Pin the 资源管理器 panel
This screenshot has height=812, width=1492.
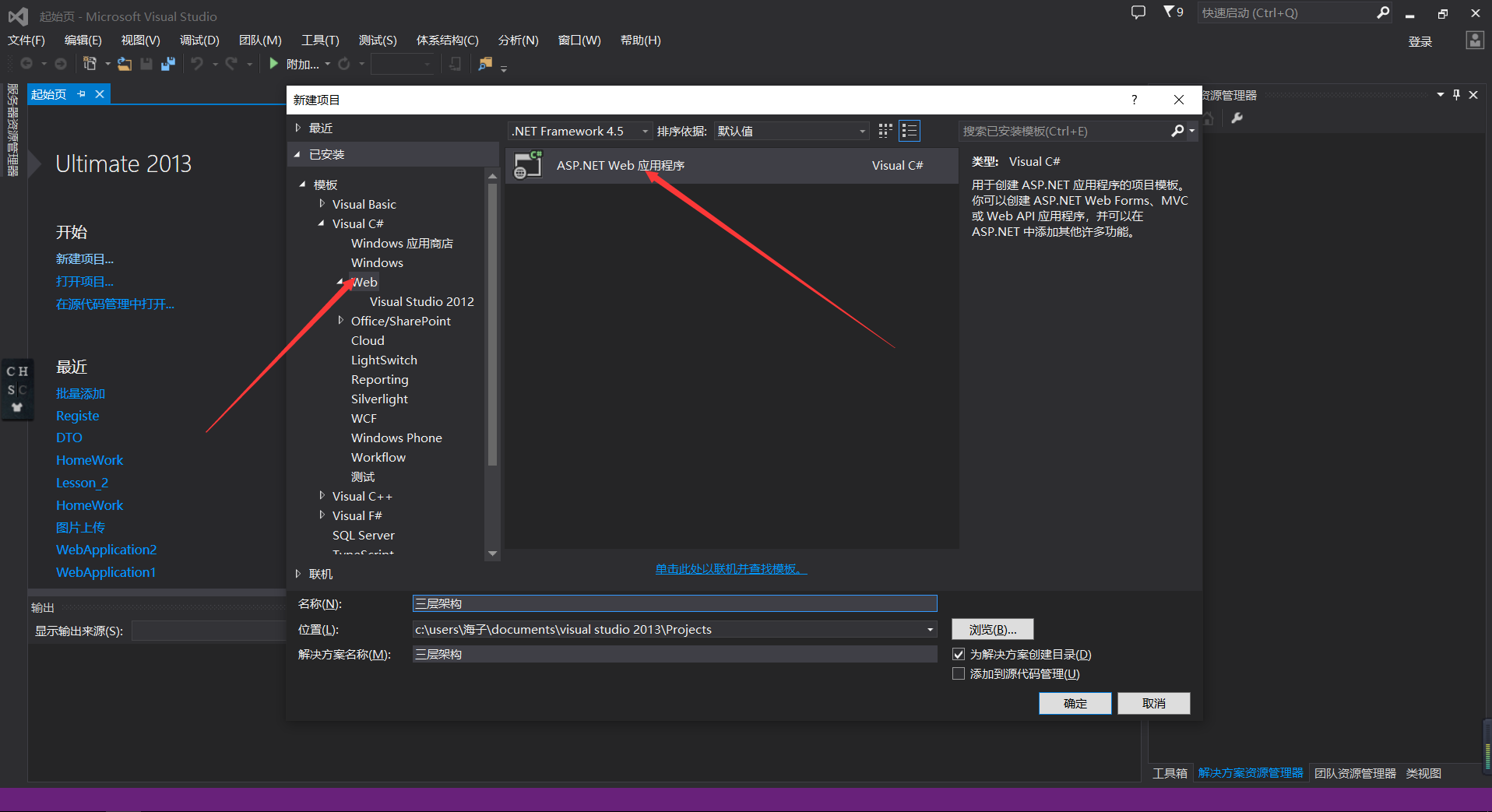pyautogui.click(x=1455, y=94)
